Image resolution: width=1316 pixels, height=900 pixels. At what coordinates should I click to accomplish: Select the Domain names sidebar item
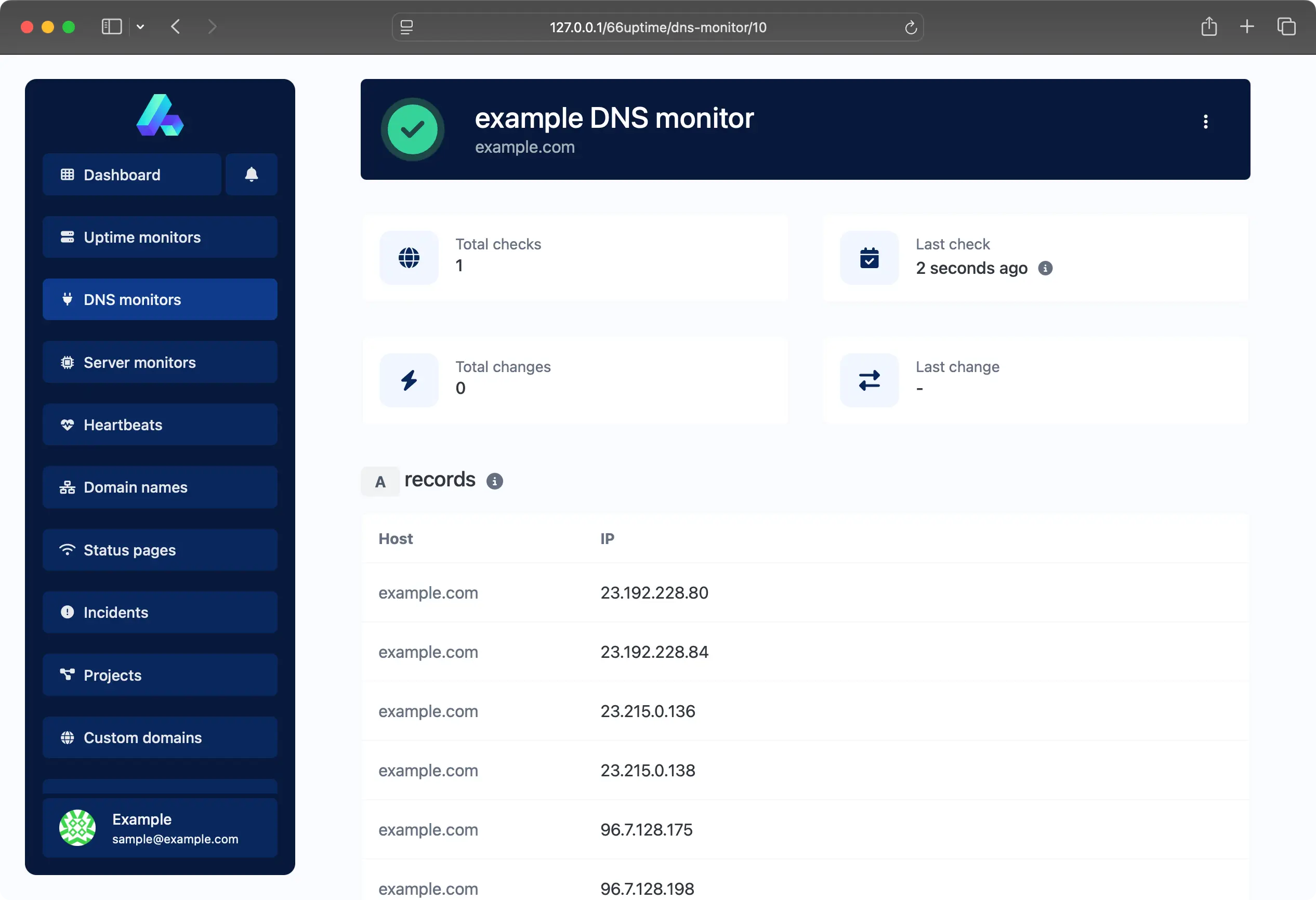pos(135,487)
